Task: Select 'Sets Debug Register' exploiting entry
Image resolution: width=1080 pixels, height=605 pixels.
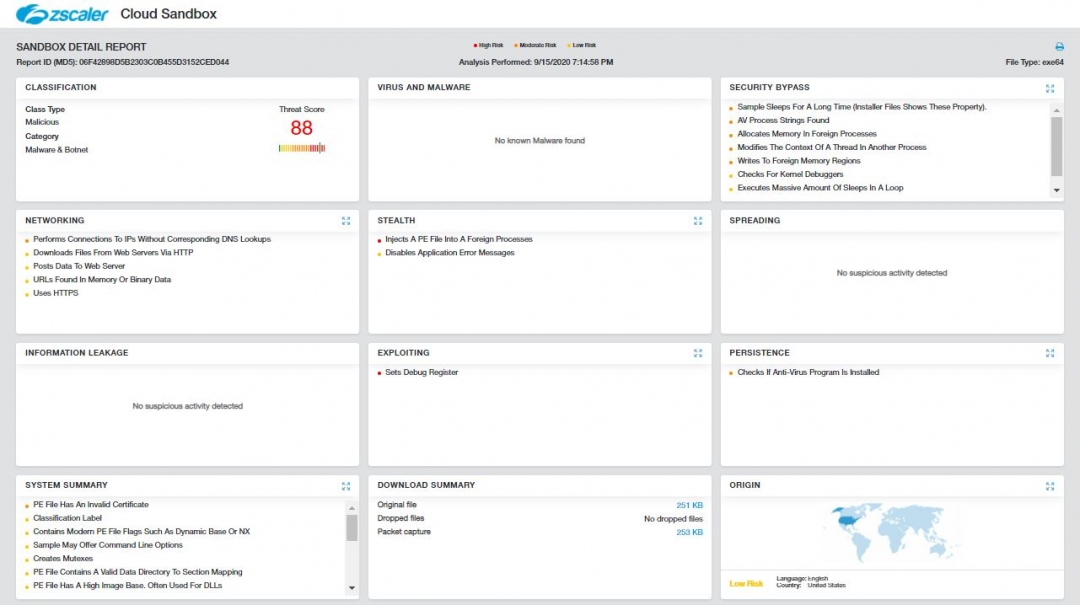Action: tap(421, 373)
